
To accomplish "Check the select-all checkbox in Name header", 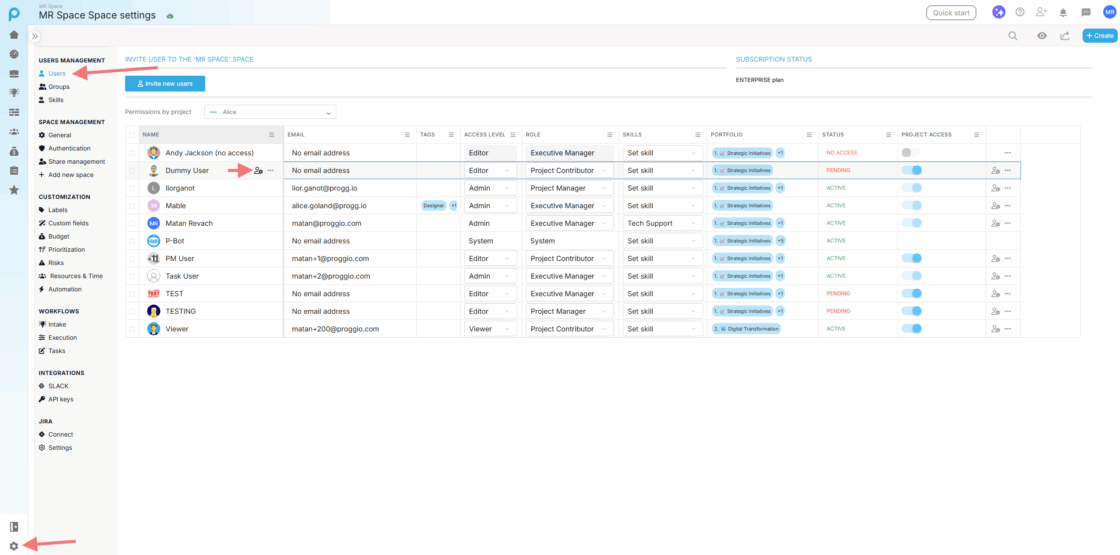I will [x=132, y=134].
